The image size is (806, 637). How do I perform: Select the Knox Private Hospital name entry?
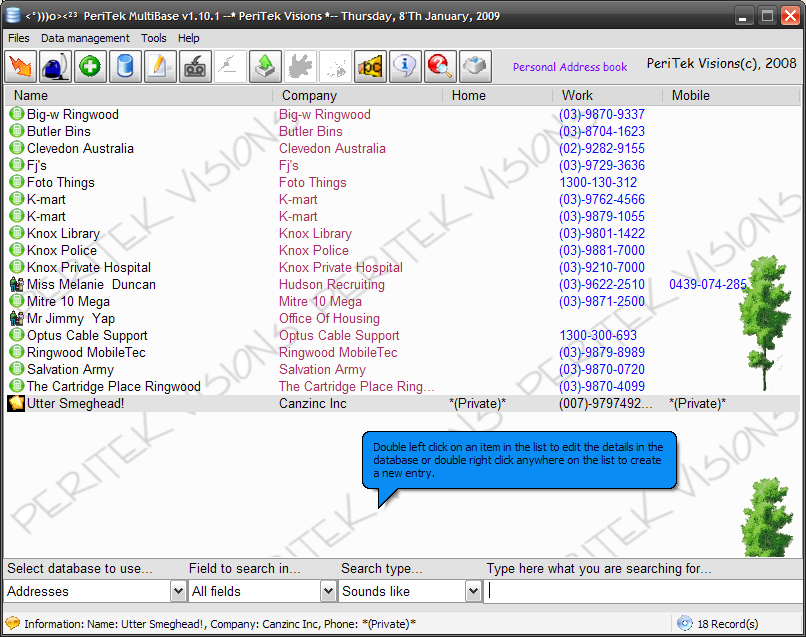(x=89, y=267)
